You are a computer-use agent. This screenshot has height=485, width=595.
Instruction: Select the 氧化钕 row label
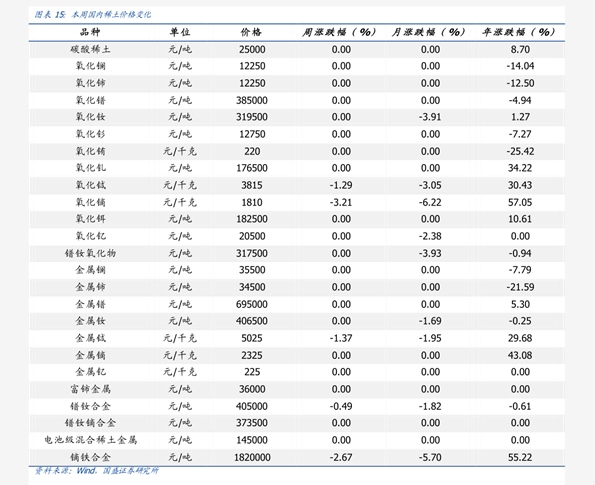click(90, 117)
